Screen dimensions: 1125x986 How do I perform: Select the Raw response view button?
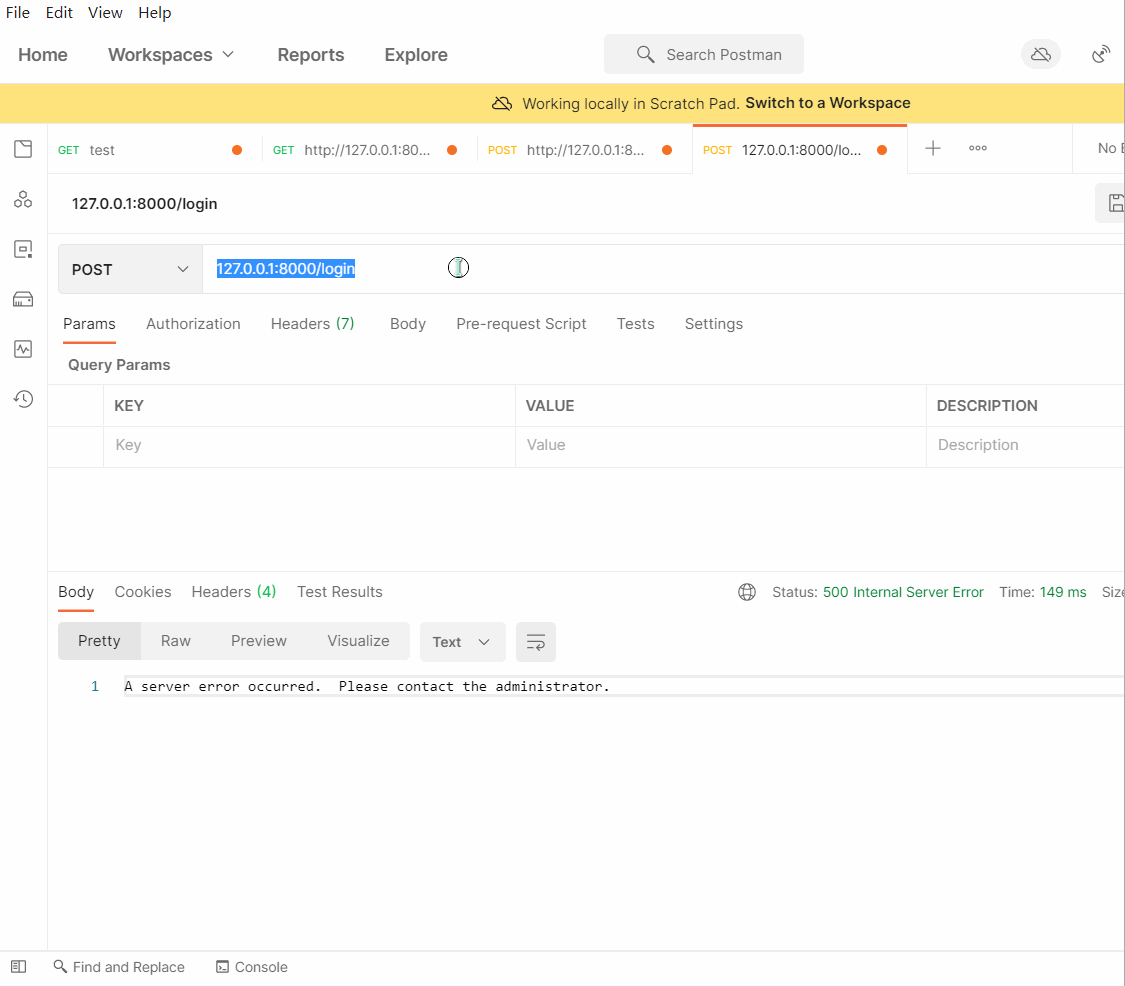tap(176, 641)
